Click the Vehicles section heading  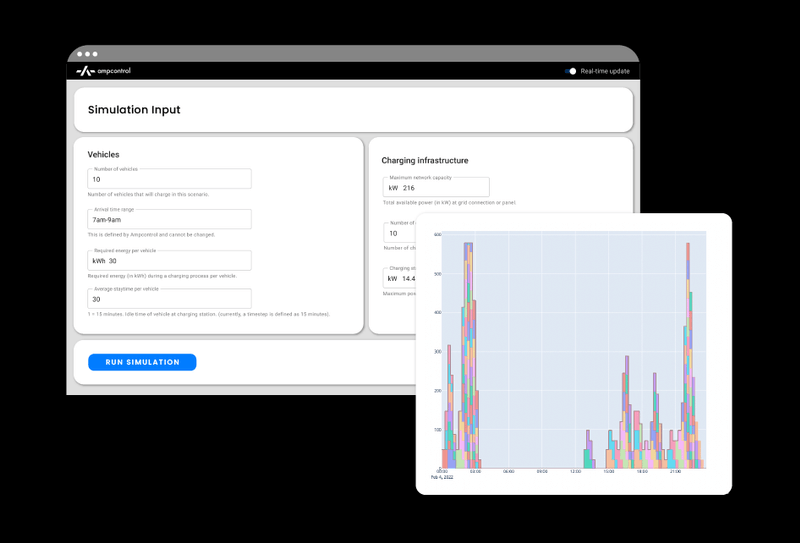click(104, 154)
